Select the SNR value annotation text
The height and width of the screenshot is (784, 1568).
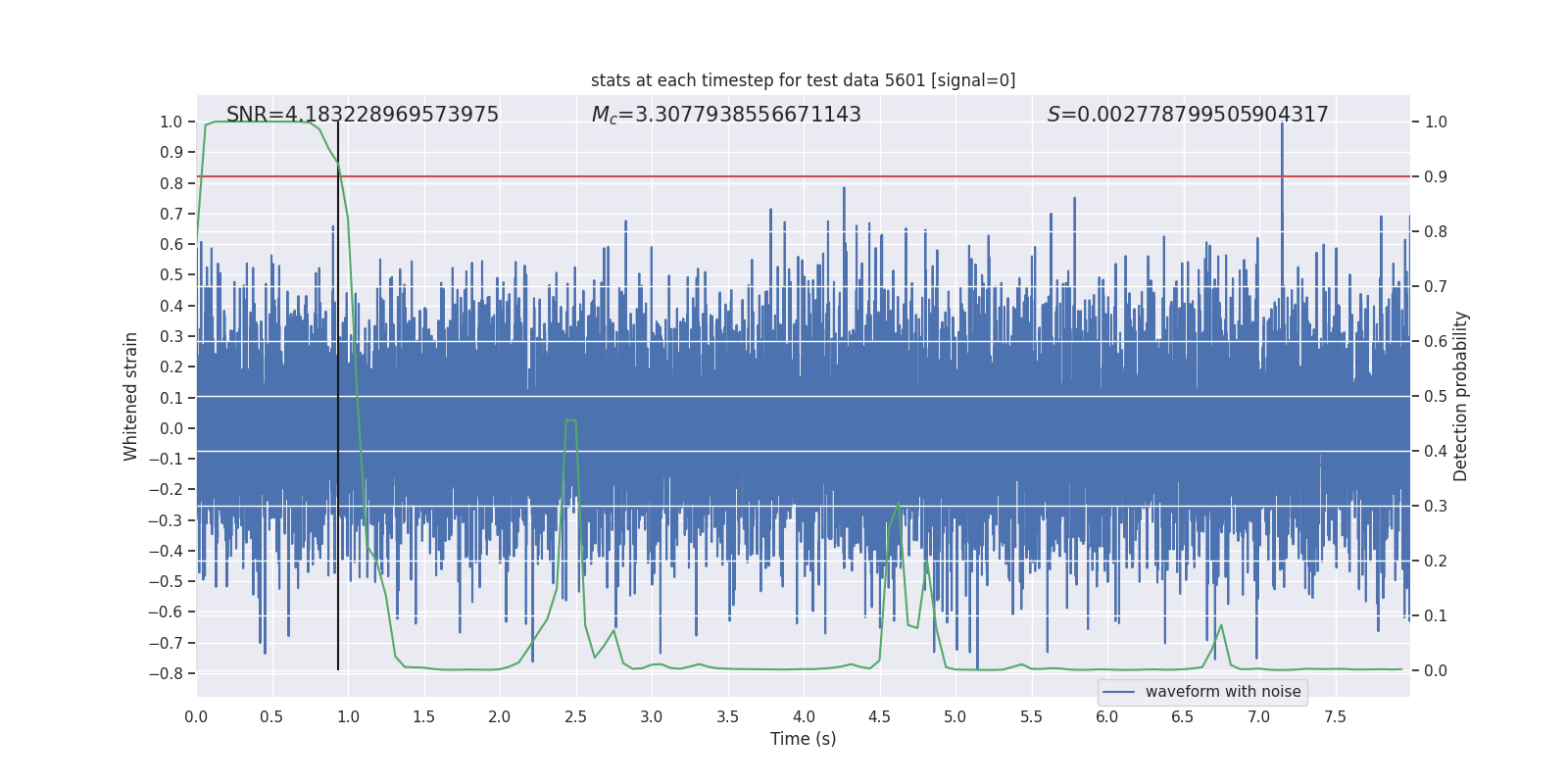(x=363, y=115)
